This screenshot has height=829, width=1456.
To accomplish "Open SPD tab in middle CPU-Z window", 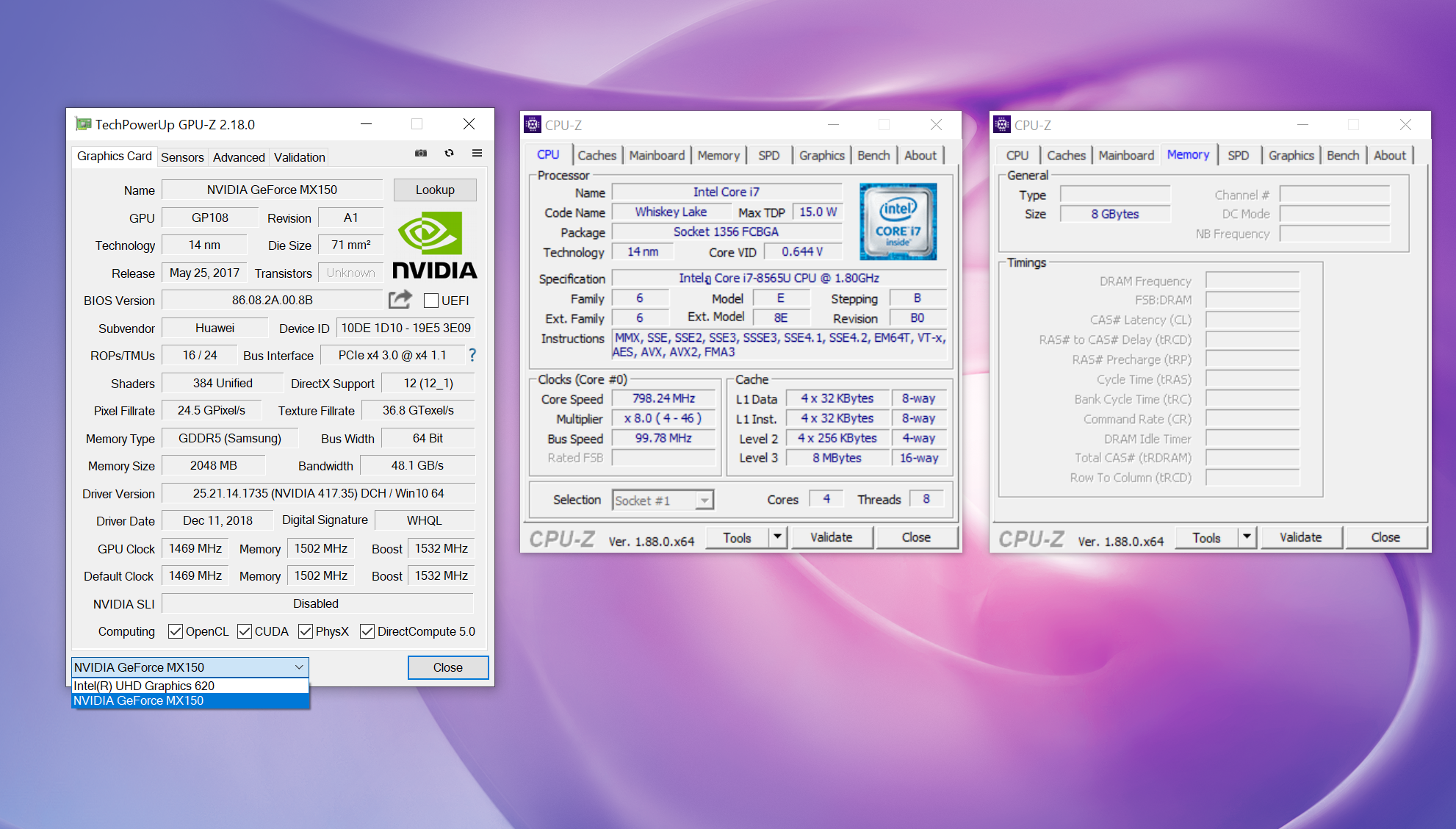I will click(x=769, y=155).
